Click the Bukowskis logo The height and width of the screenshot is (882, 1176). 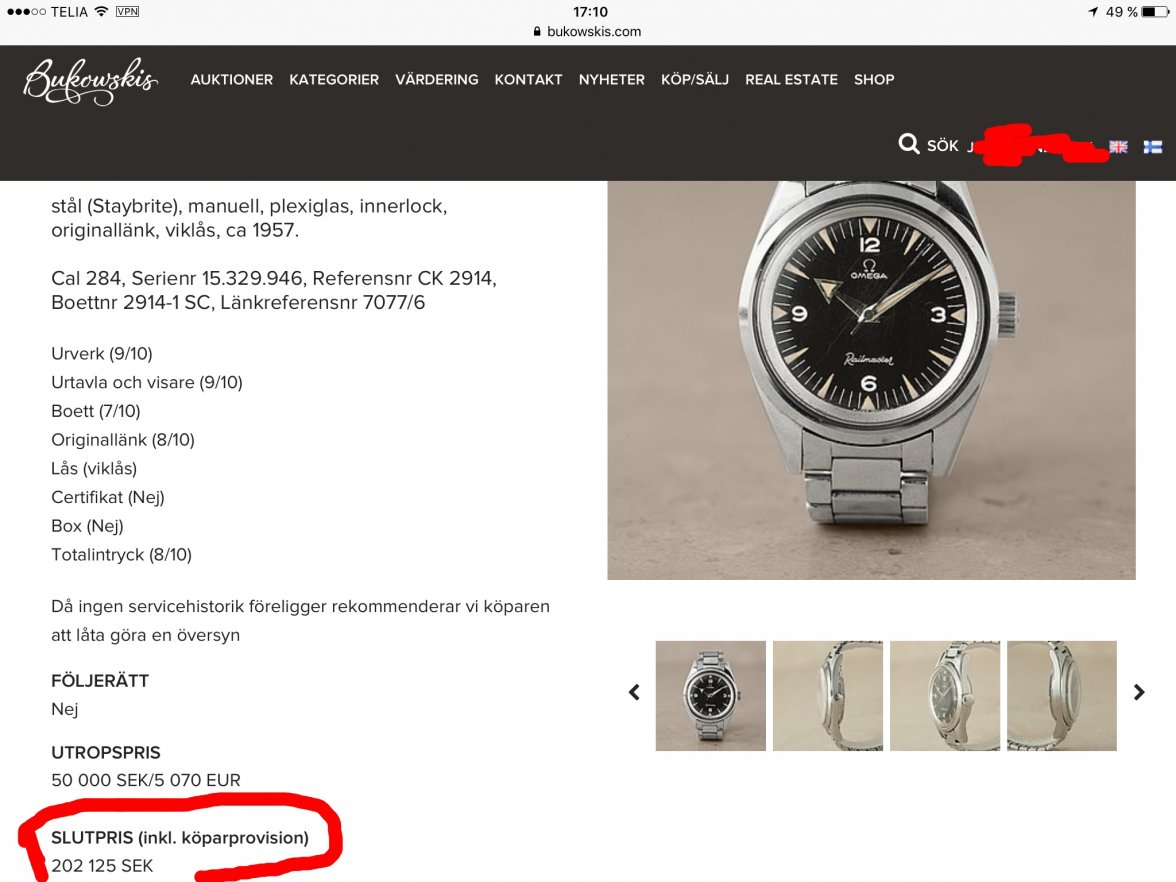91,81
